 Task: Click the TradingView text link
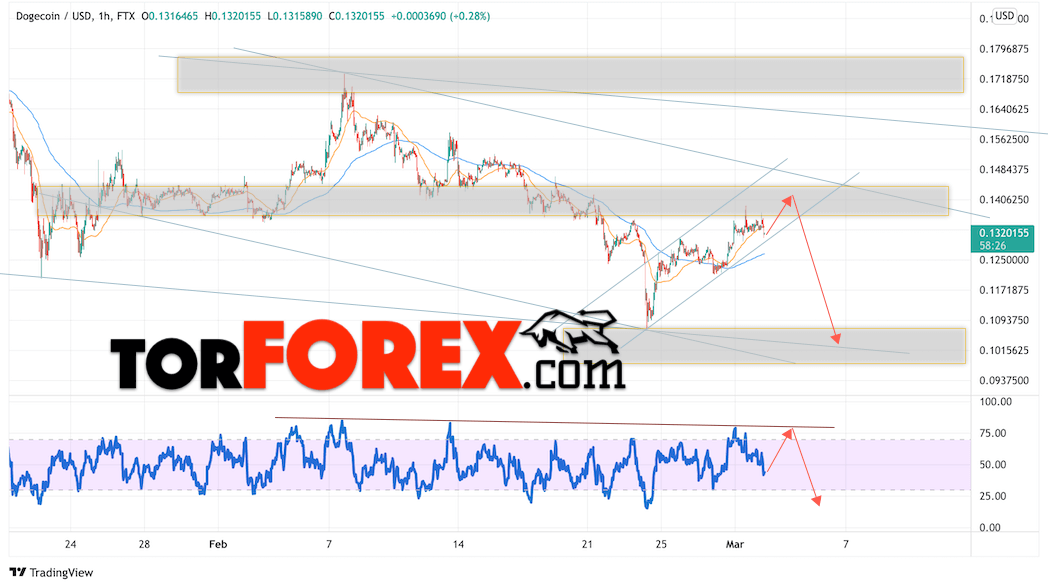(x=61, y=573)
